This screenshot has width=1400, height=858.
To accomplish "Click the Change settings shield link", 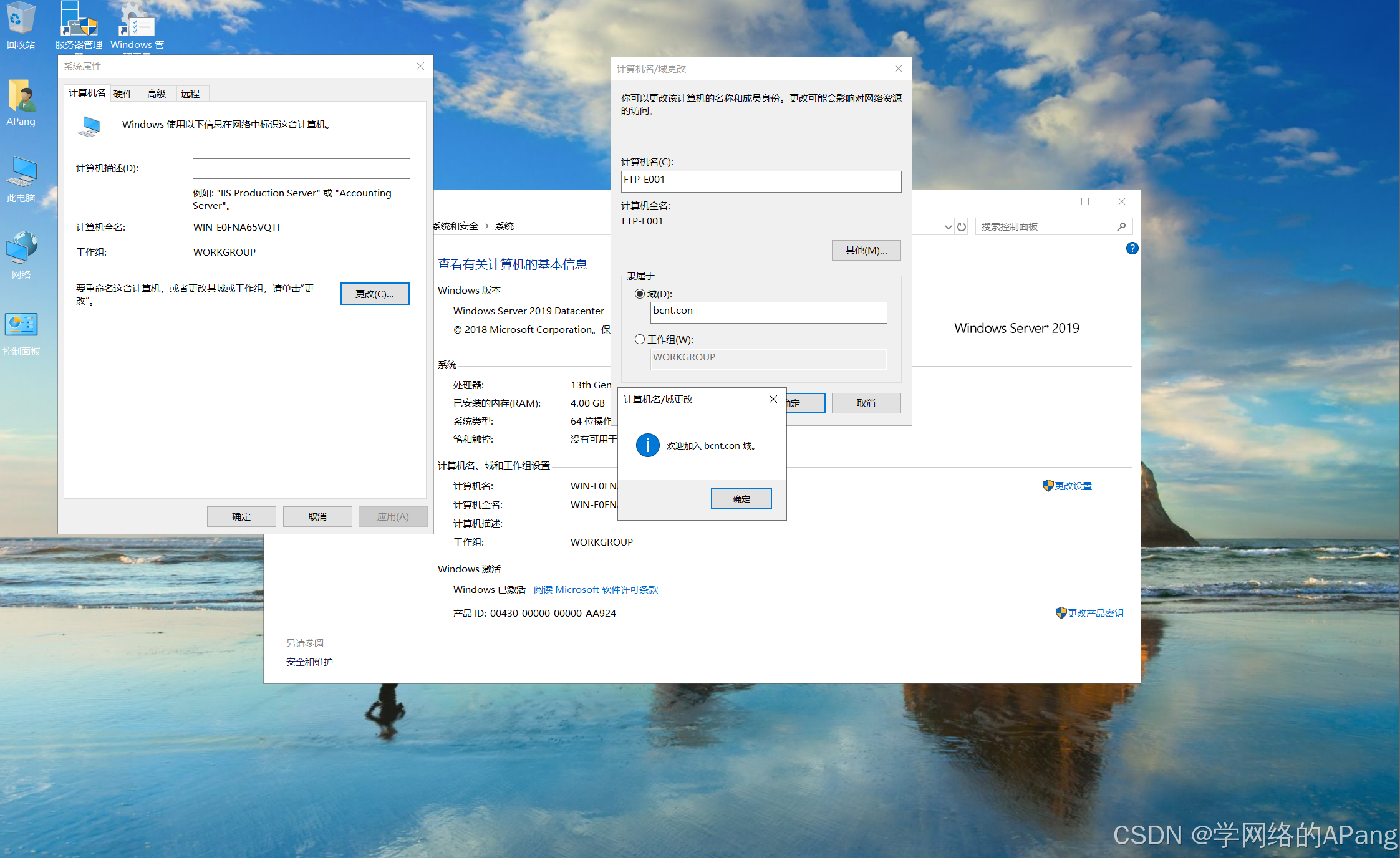I will pos(1072,486).
